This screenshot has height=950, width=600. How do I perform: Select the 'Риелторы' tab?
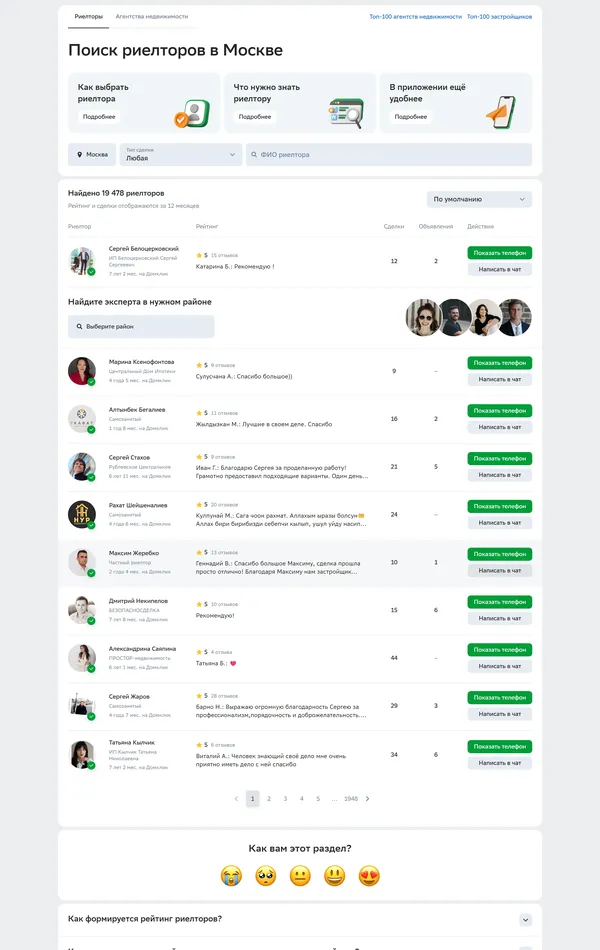[x=89, y=17]
